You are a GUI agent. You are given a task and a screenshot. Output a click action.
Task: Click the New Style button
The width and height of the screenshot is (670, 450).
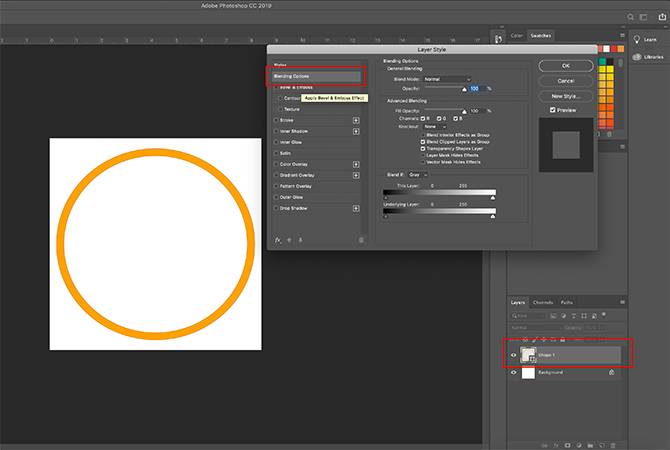pyautogui.click(x=566, y=96)
